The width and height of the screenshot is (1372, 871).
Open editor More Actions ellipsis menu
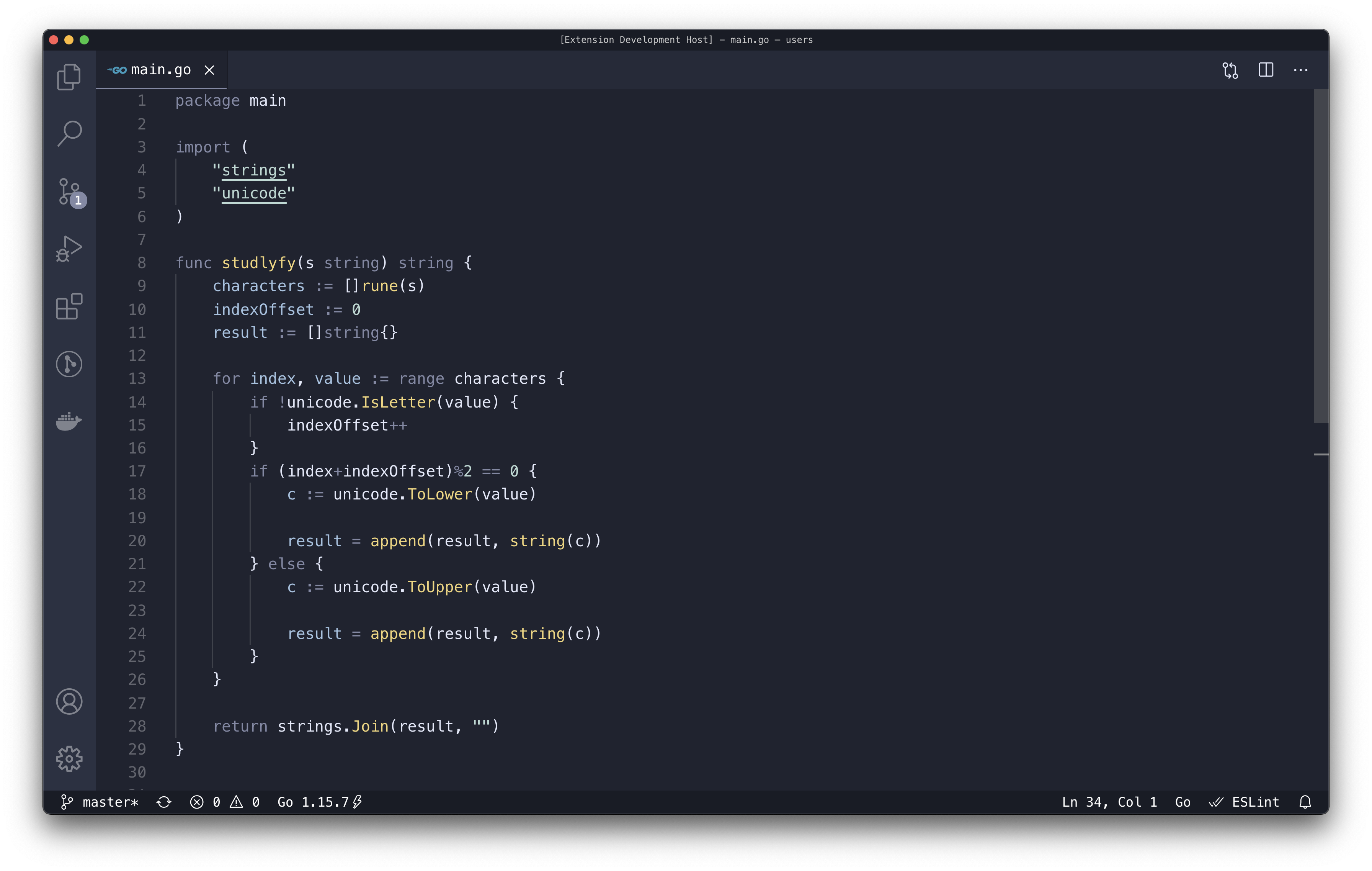click(x=1301, y=70)
